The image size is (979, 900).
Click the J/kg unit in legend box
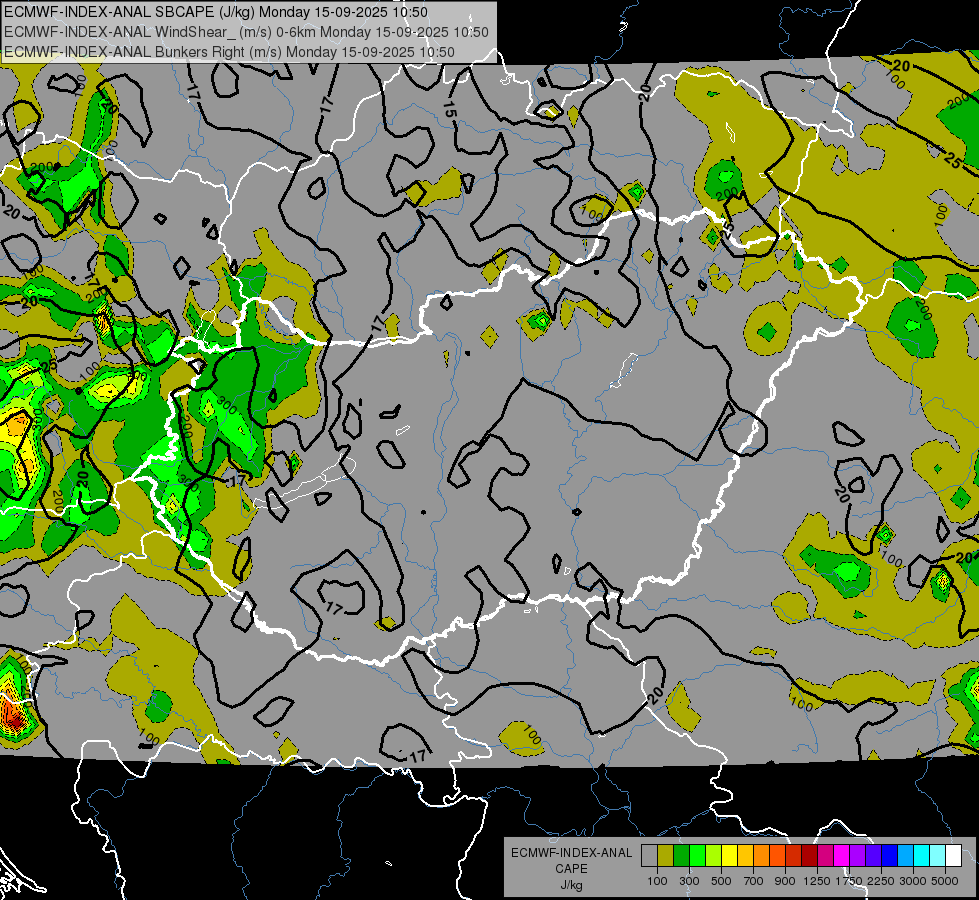572,885
